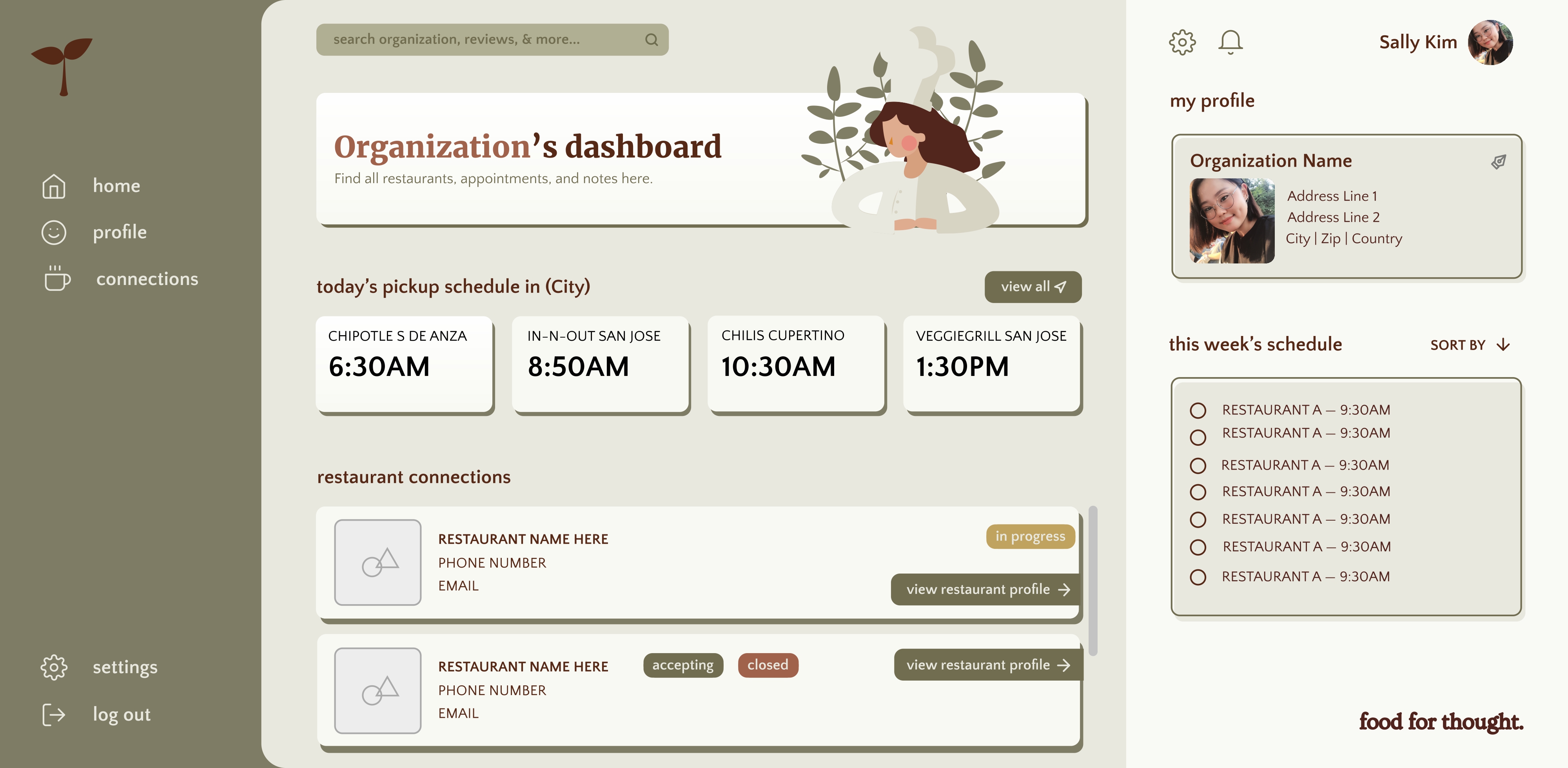Click view all pickup schedule button
Image resolution: width=1568 pixels, height=768 pixels.
pos(1033,287)
